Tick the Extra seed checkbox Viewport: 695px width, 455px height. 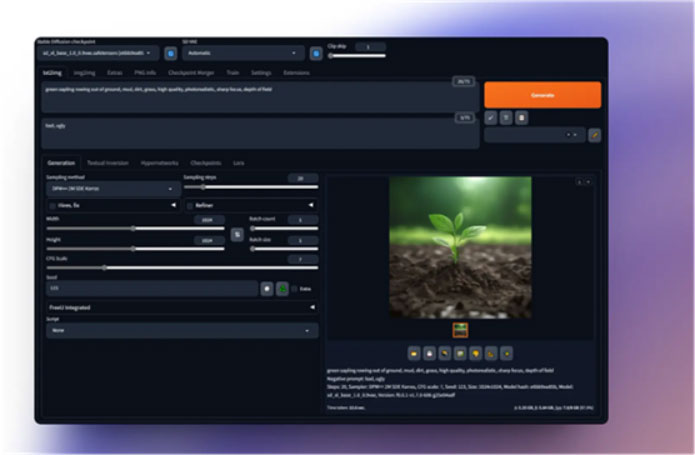pyautogui.click(x=295, y=288)
